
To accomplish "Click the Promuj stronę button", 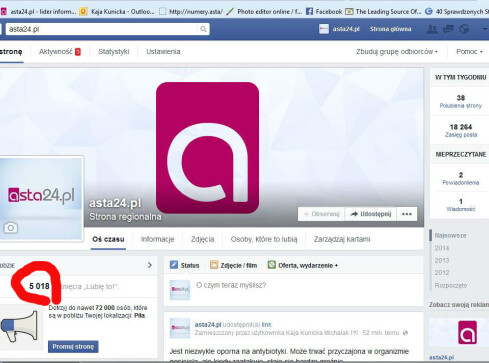I will [x=73, y=347].
